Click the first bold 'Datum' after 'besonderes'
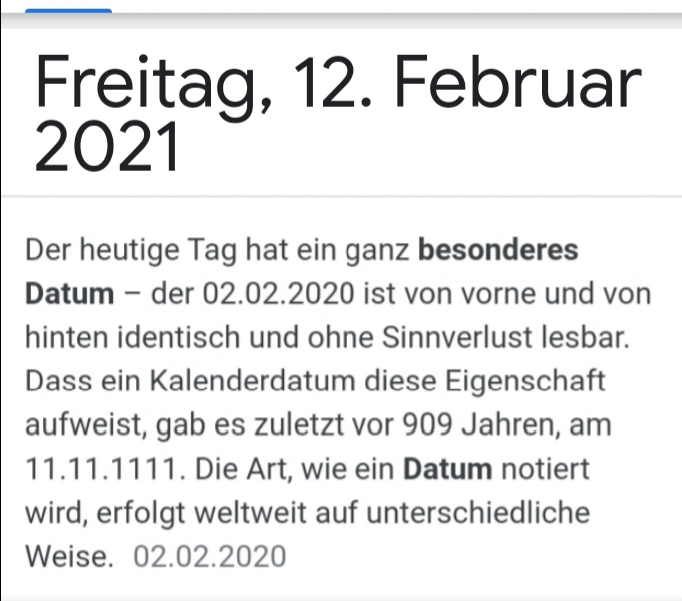This screenshot has height=601, width=682. (x=70, y=294)
